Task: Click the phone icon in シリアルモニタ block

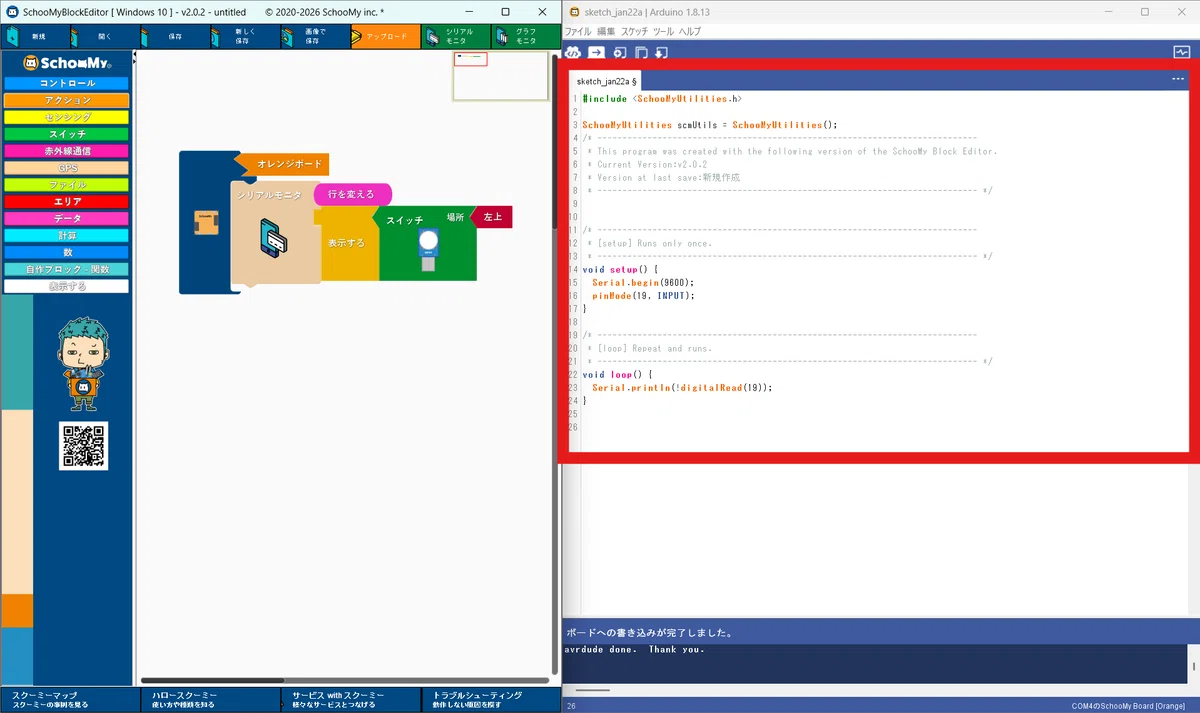Action: coord(274,238)
